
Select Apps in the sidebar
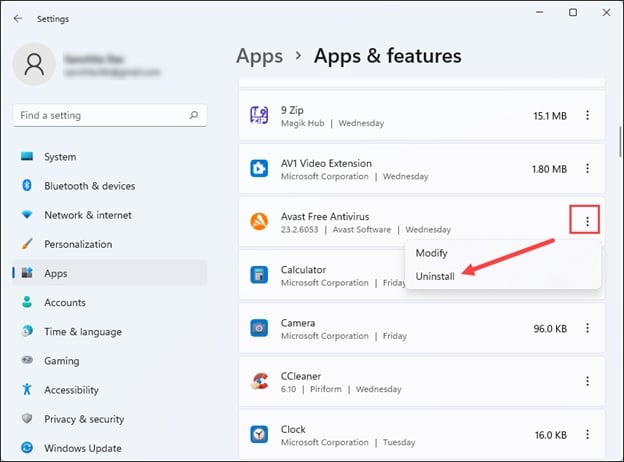[x=110, y=273]
